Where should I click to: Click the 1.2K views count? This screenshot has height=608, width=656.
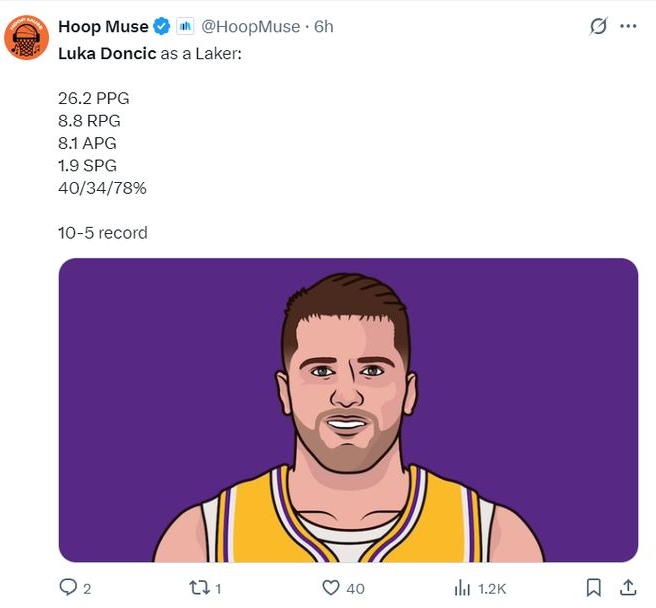pos(492,588)
